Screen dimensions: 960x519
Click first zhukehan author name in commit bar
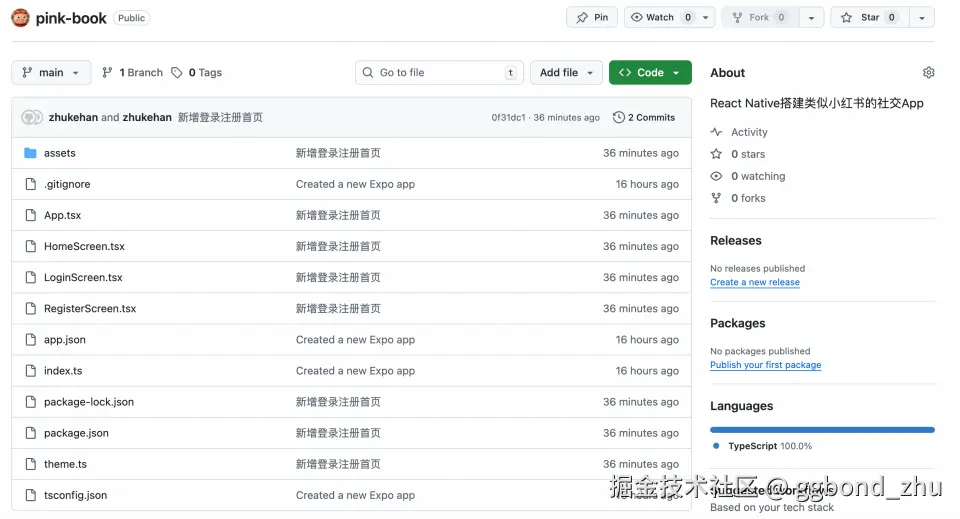(73, 117)
